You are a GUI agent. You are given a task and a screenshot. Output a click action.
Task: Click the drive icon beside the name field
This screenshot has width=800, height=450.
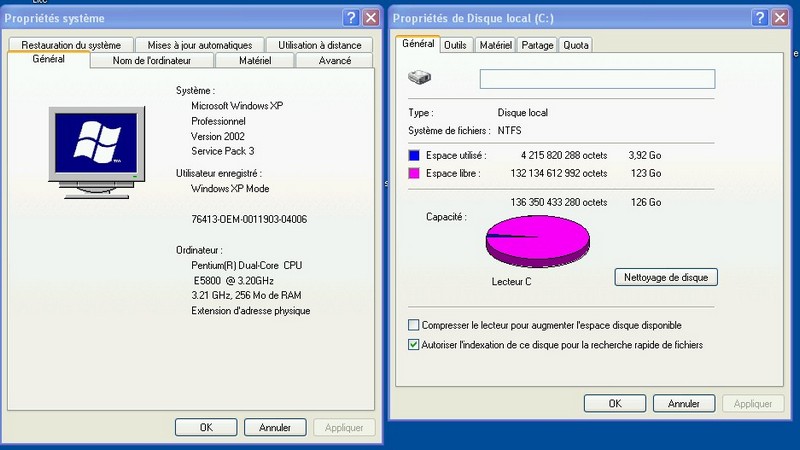(419, 78)
